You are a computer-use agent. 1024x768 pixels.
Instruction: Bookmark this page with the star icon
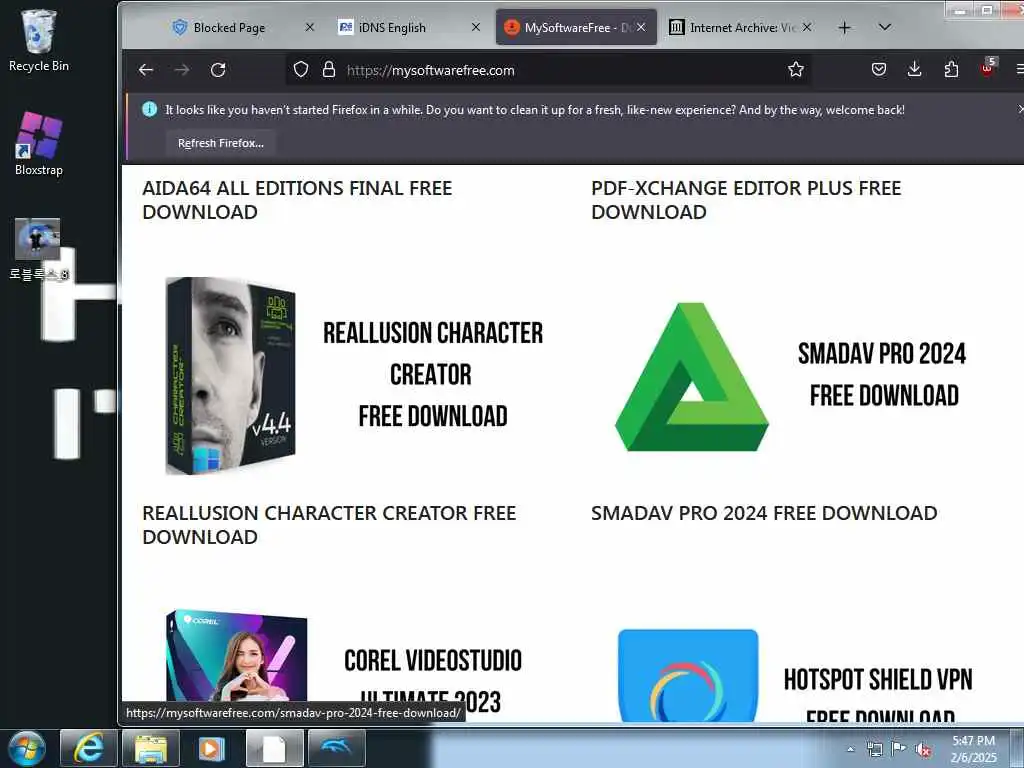(795, 70)
